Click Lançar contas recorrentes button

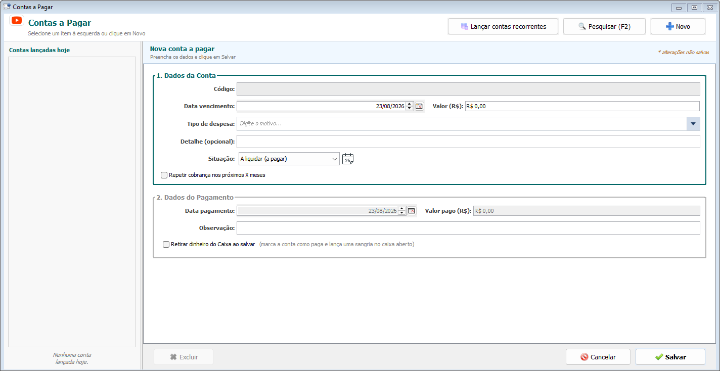tap(503, 27)
